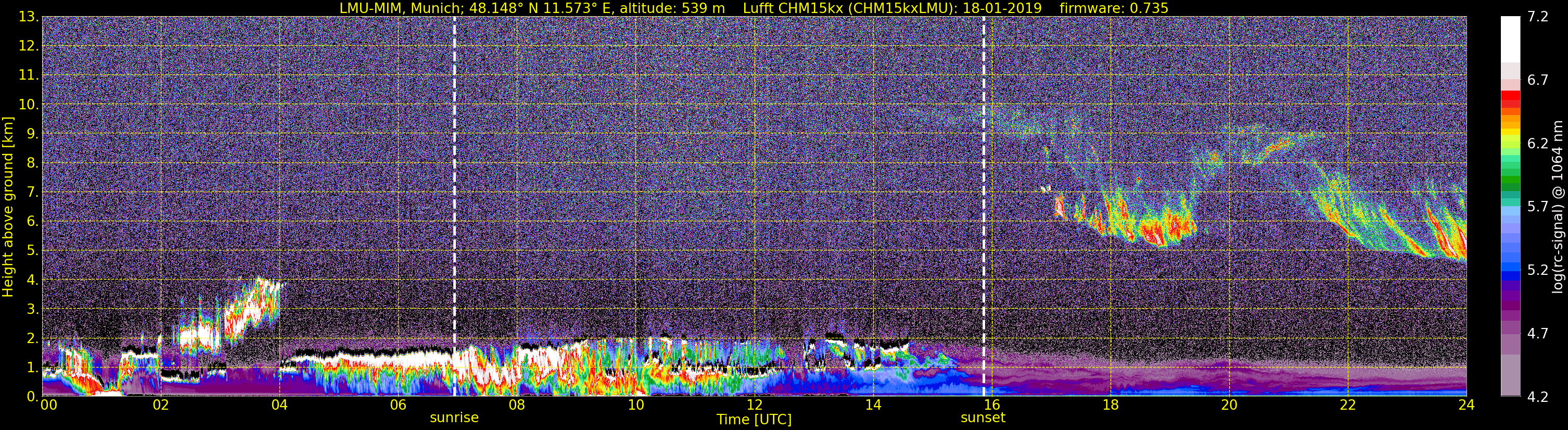Click the 'sunrise' label below the time axis
Viewport: 1568px width, 430px height.
[454, 418]
